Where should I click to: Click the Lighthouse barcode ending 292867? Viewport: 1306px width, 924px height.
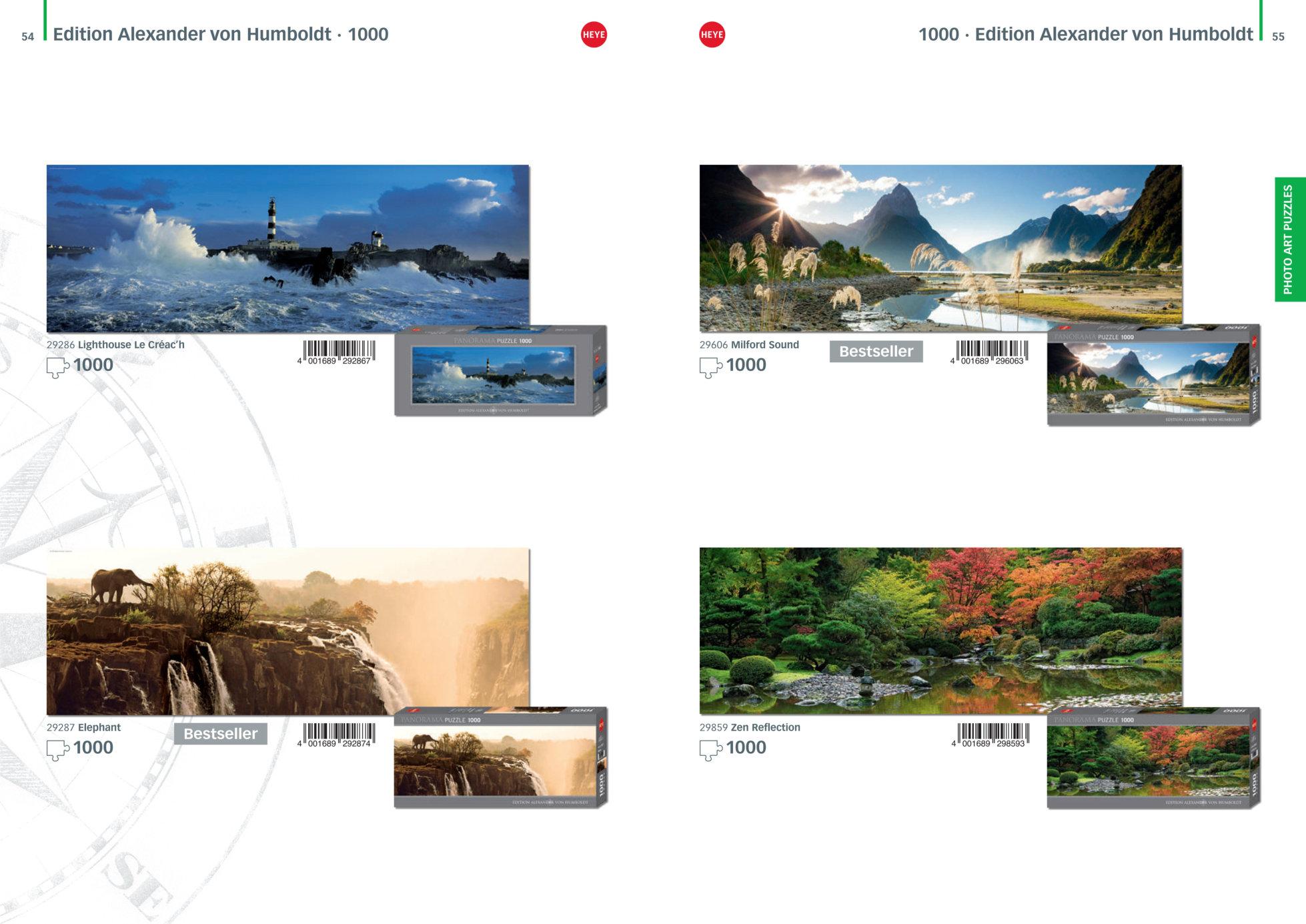coord(339,352)
